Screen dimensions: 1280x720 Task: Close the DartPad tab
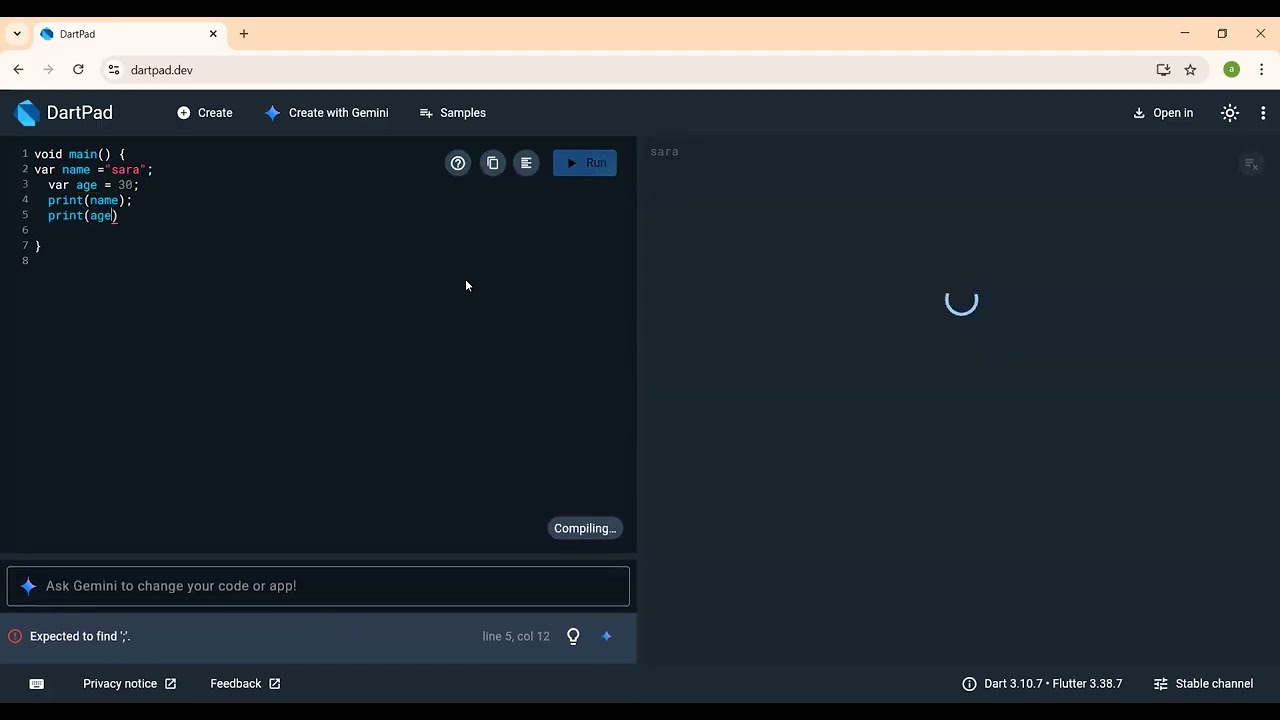click(213, 34)
